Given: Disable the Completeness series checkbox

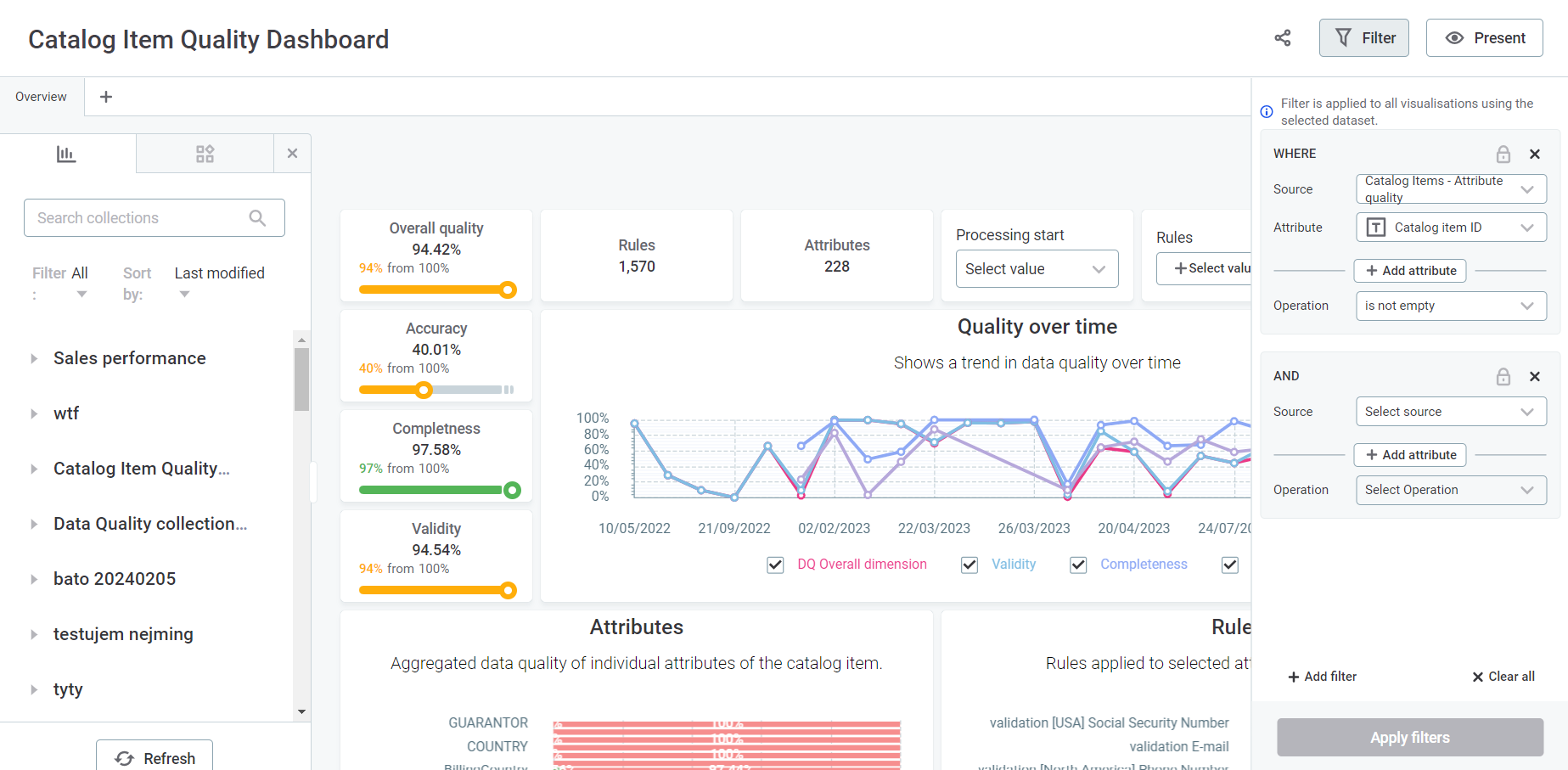Looking at the screenshot, I should [1077, 565].
